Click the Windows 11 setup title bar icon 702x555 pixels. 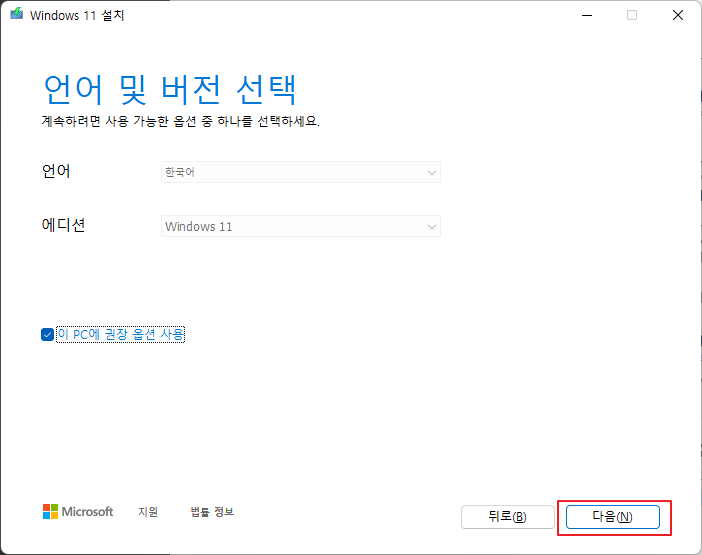pyautogui.click(x=17, y=14)
